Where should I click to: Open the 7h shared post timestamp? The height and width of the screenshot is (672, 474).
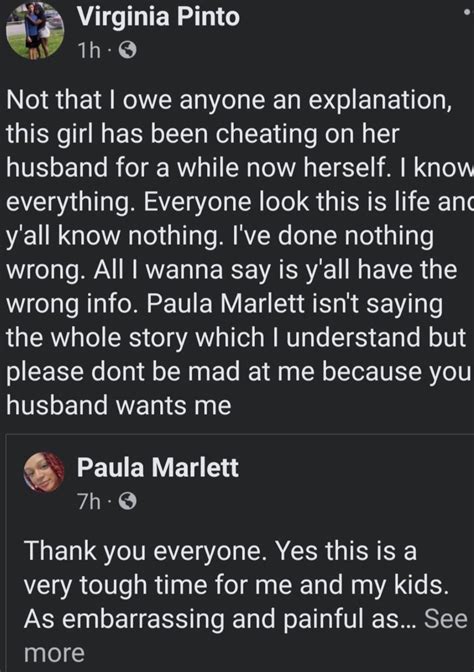coord(89,501)
